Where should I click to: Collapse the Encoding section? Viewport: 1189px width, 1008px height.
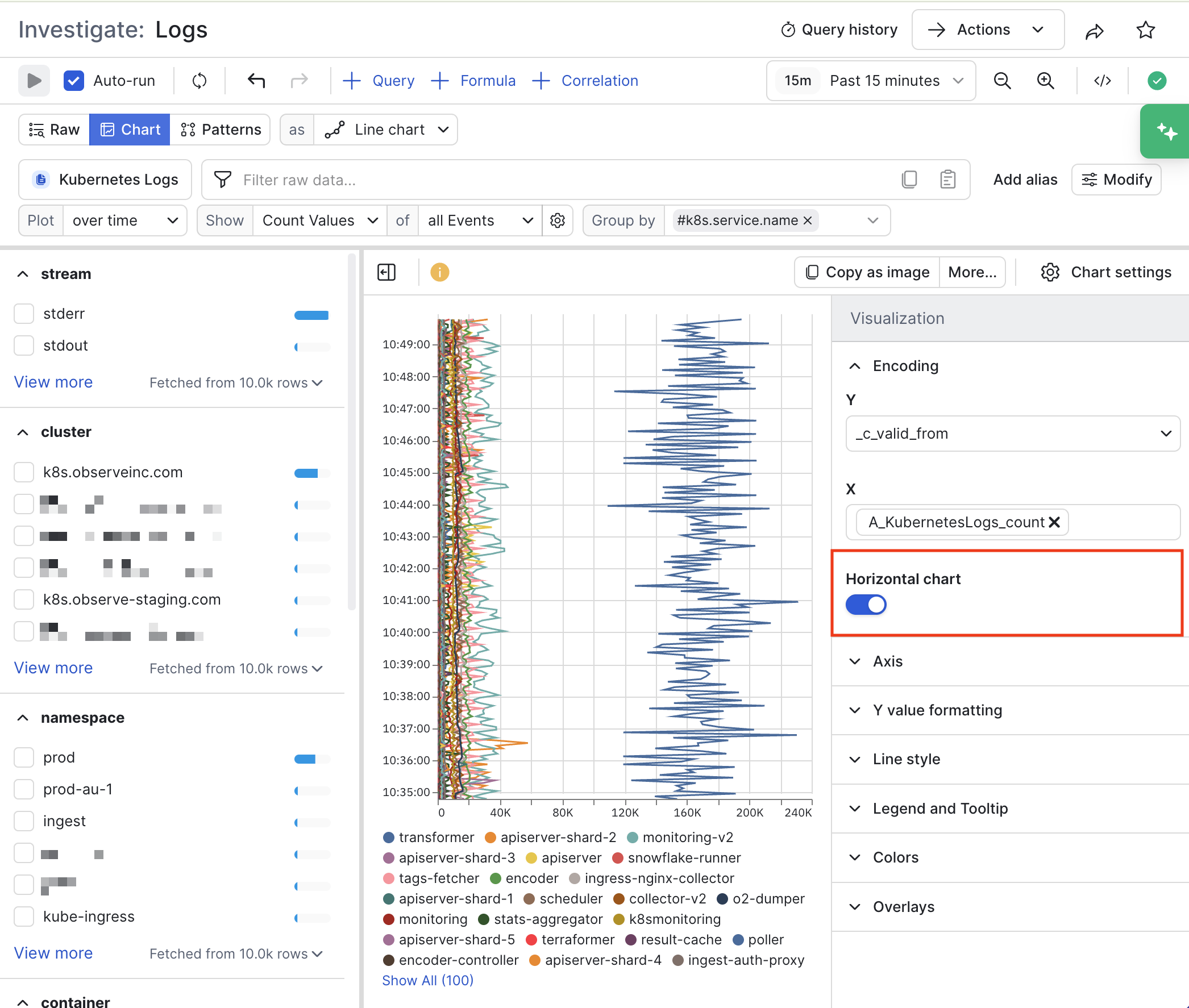click(x=894, y=366)
